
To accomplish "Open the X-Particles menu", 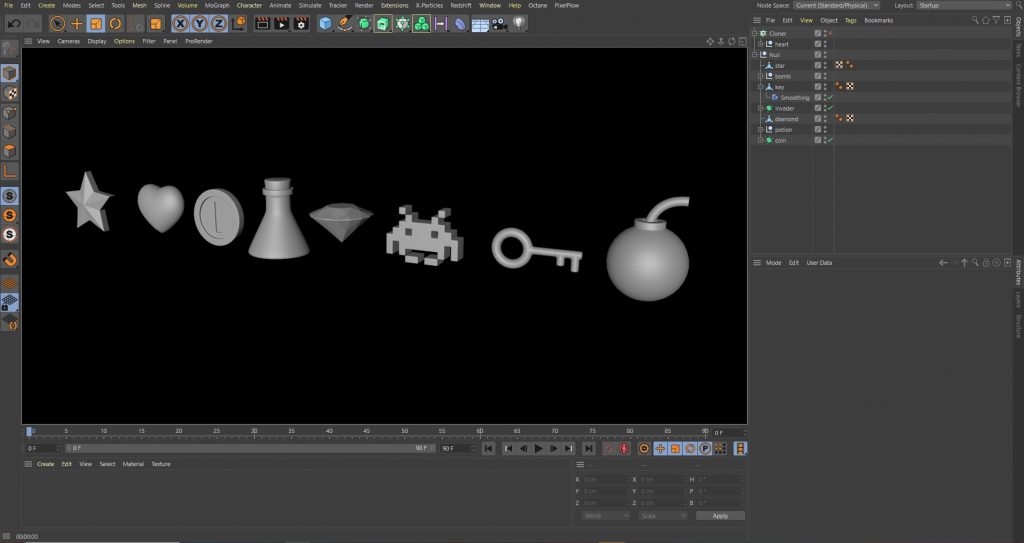I will [429, 5].
